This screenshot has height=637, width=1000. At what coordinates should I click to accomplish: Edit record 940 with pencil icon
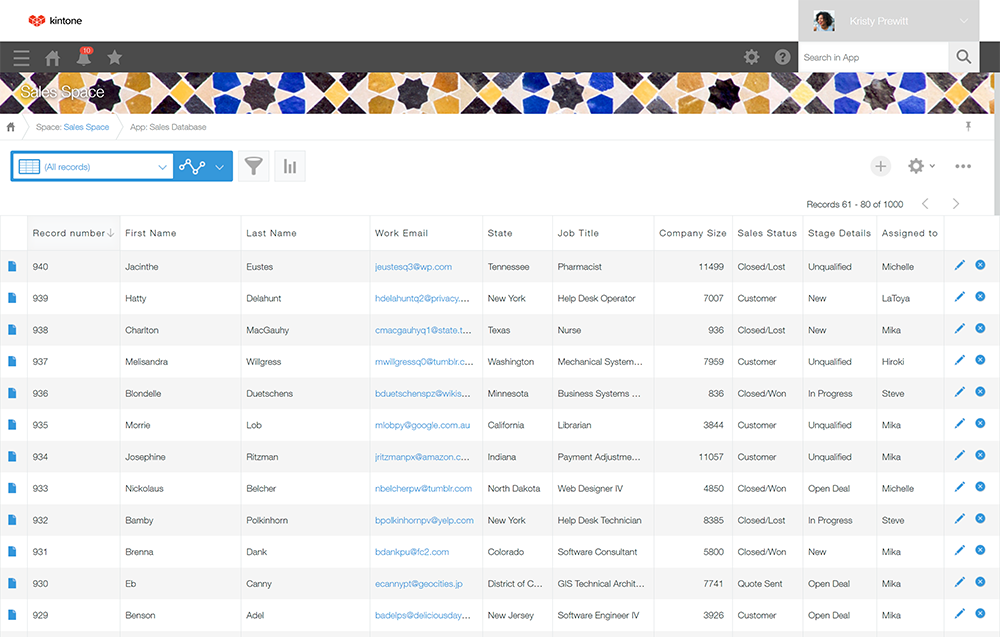960,265
